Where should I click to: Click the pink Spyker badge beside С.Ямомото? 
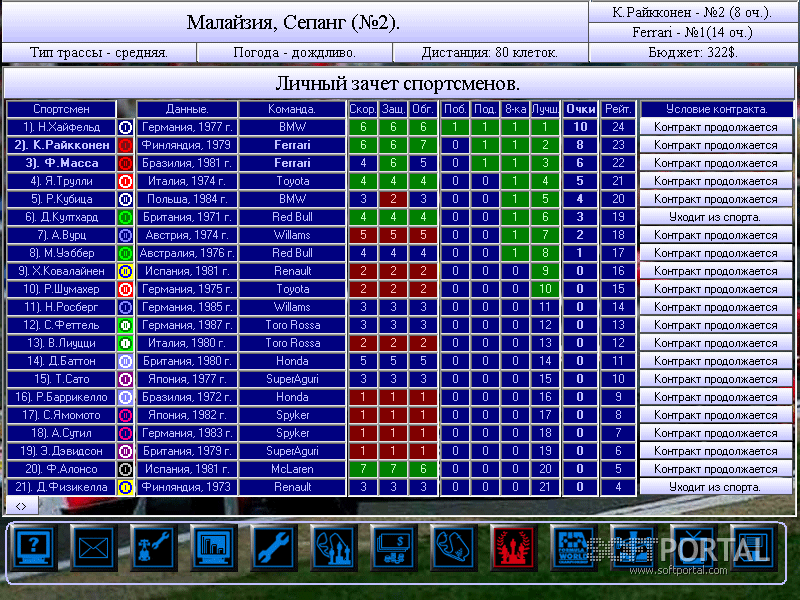(126, 415)
